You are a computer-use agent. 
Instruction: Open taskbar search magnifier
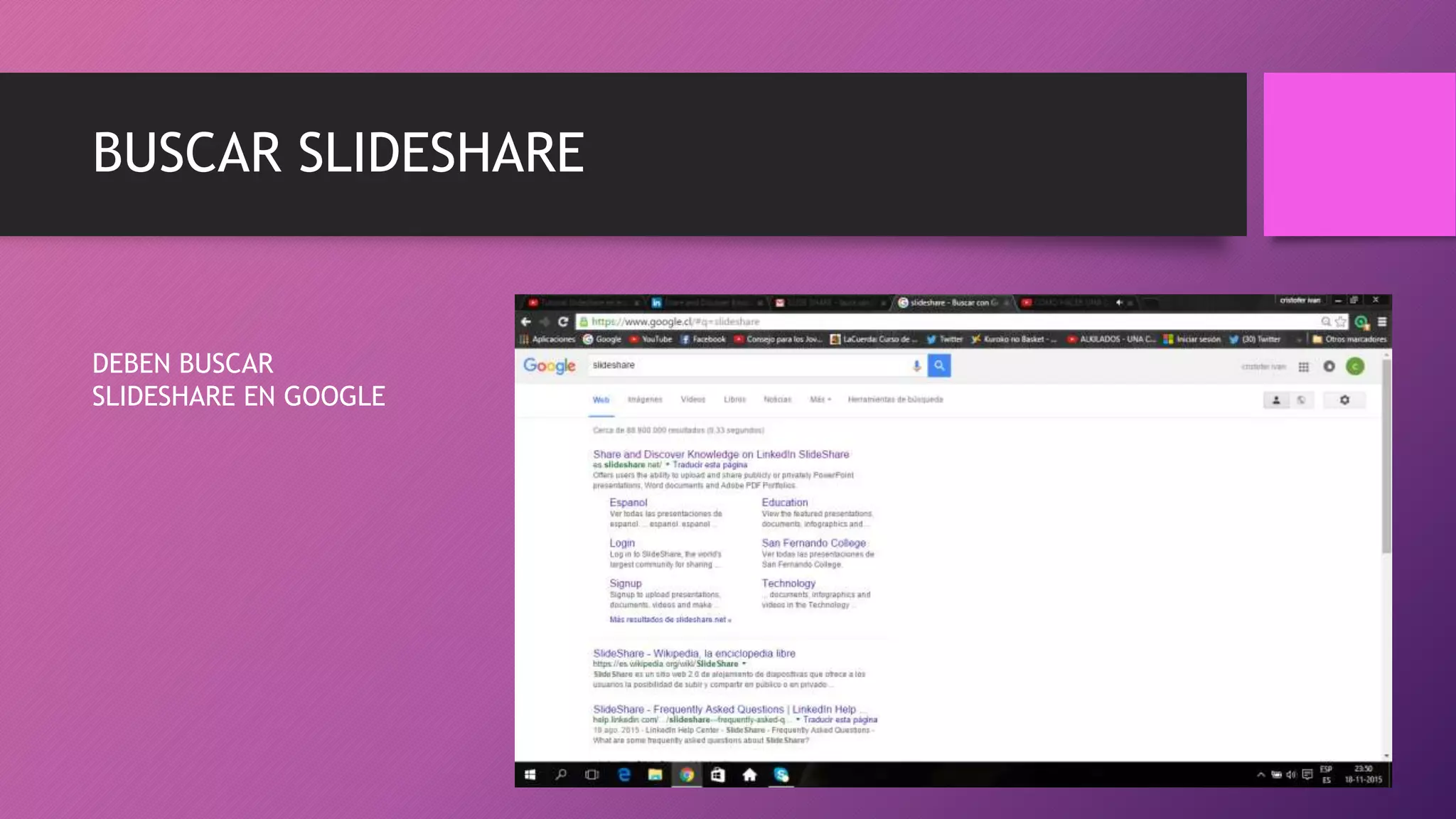(x=561, y=775)
